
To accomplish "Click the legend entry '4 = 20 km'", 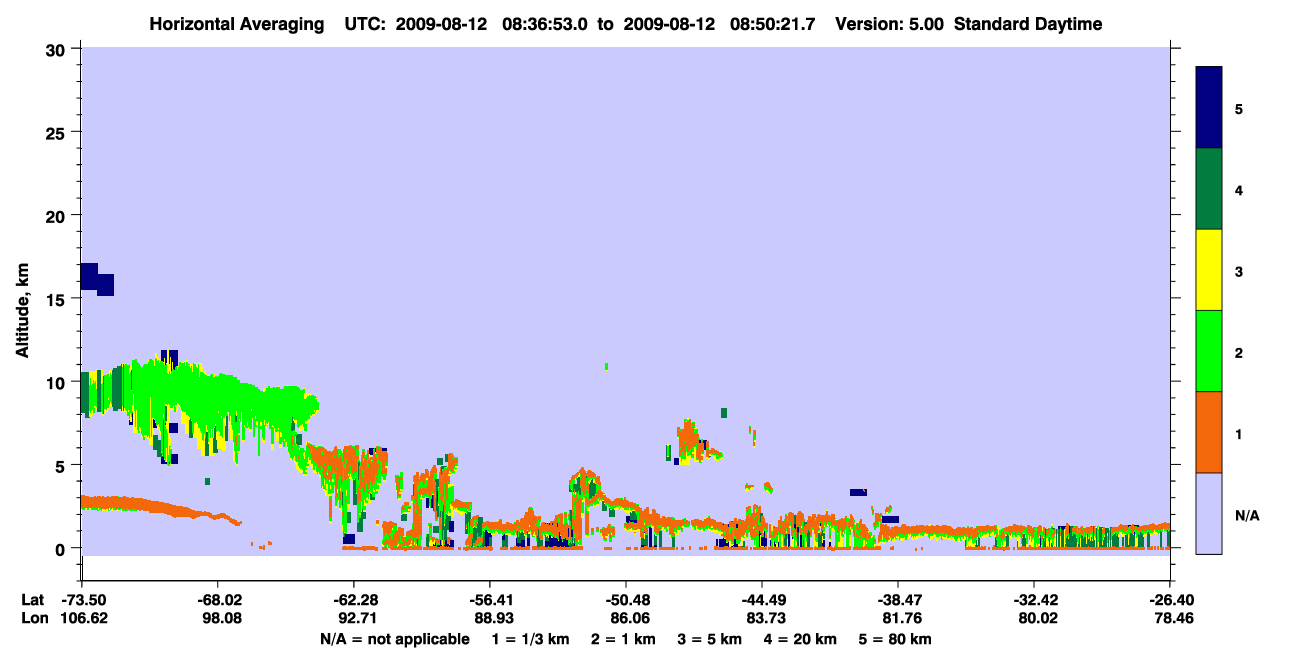I will click(x=802, y=639).
